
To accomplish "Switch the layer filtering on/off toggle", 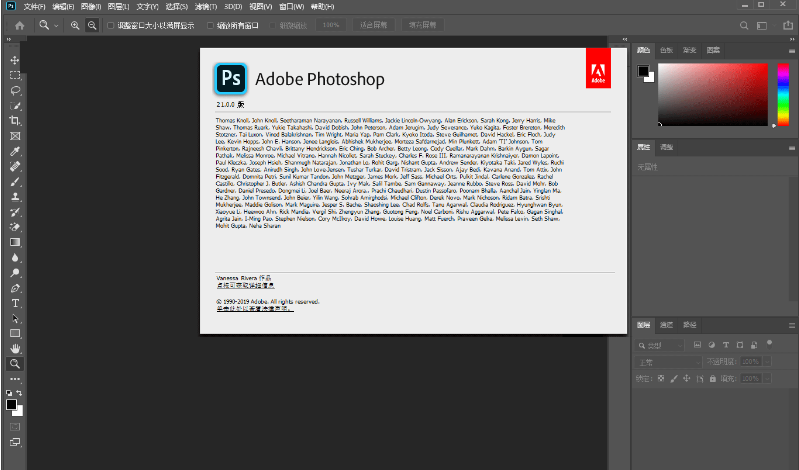I will tap(769, 344).
